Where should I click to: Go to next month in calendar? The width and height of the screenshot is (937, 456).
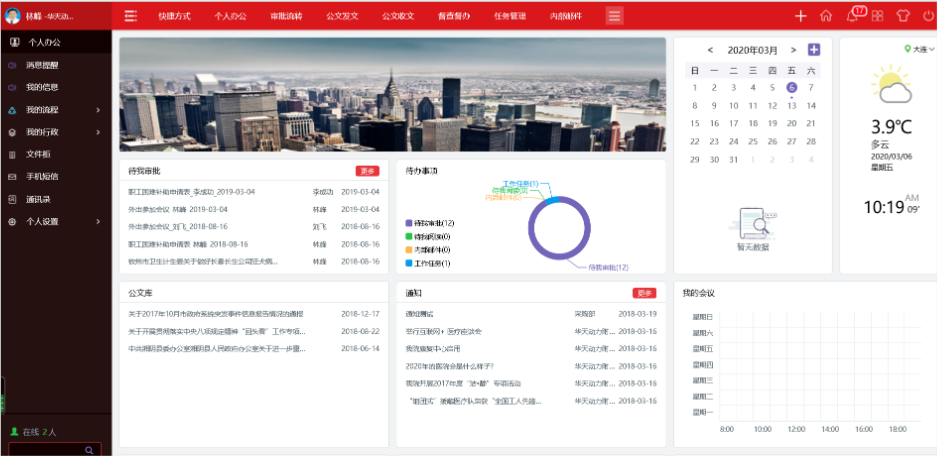pyautogui.click(x=793, y=50)
